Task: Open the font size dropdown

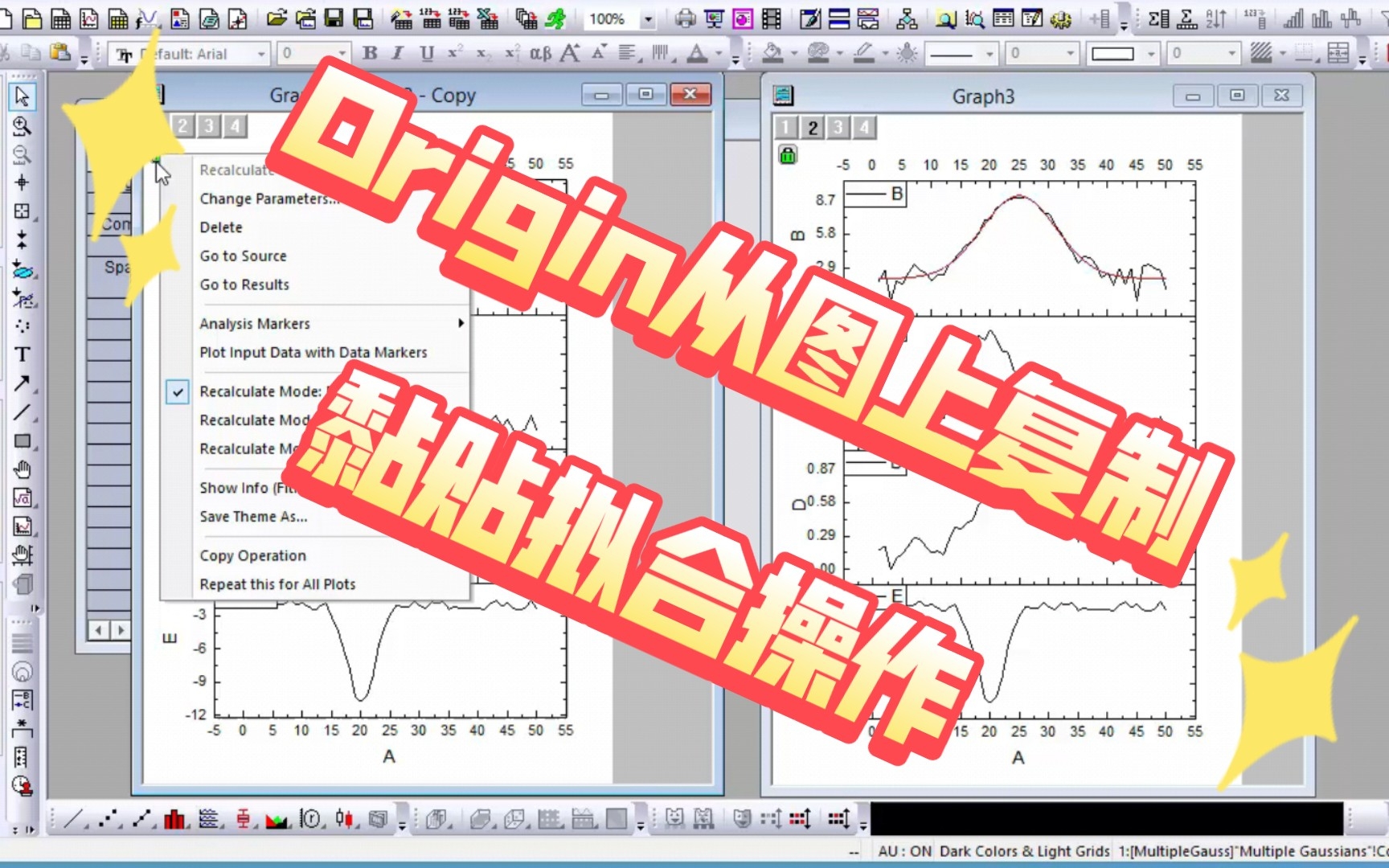Action: coord(343,54)
